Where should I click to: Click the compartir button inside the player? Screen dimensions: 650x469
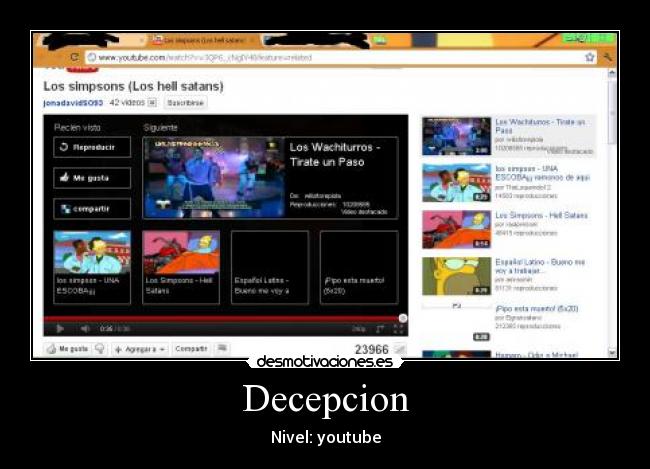click(x=92, y=209)
